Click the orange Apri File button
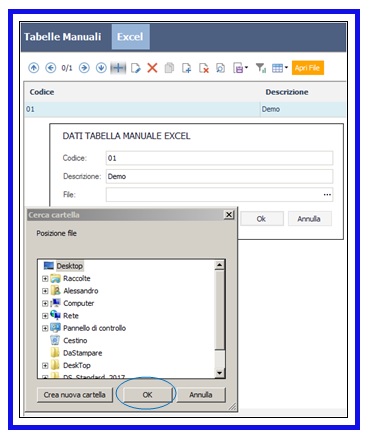 (308, 68)
